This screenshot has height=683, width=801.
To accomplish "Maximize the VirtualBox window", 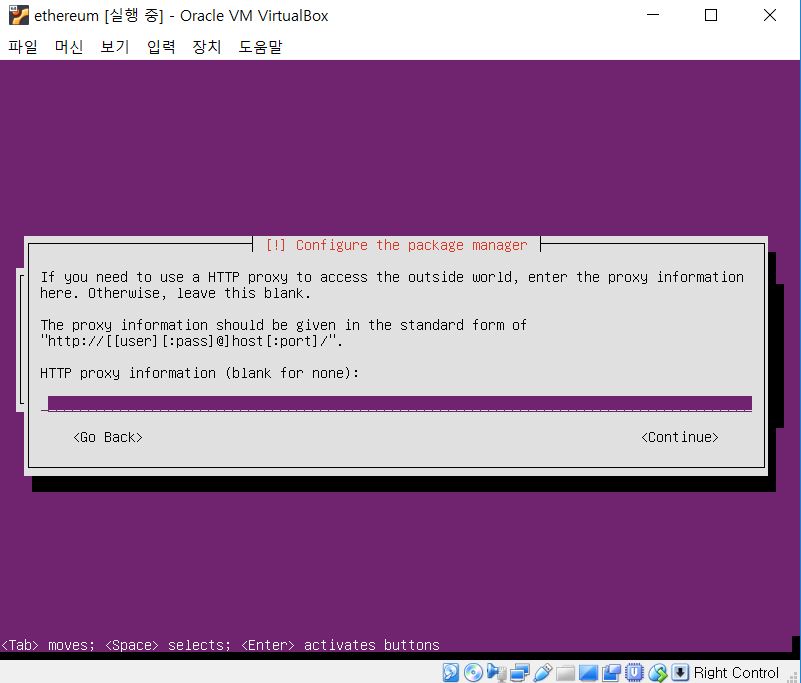I will (711, 15).
